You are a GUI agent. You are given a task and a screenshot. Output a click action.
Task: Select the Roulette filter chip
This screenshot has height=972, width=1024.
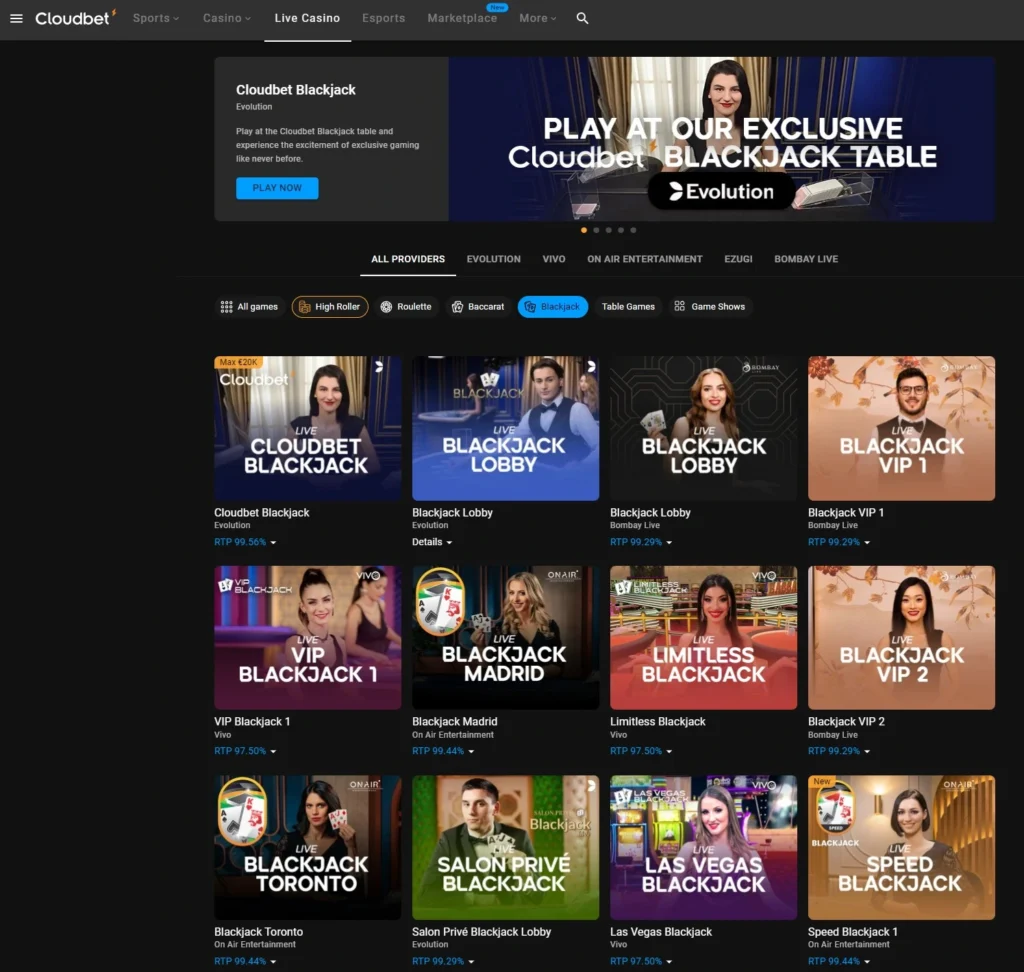[406, 306]
